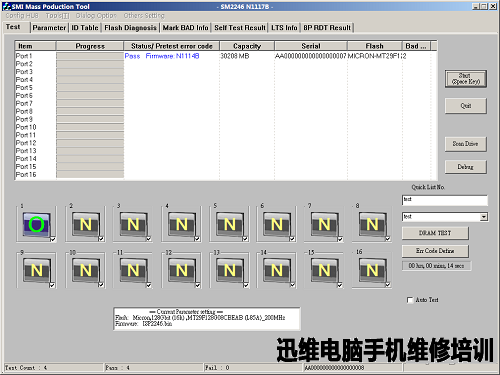The image size is (500, 375).
Task: Click the Serial column header
Action: pos(311,46)
